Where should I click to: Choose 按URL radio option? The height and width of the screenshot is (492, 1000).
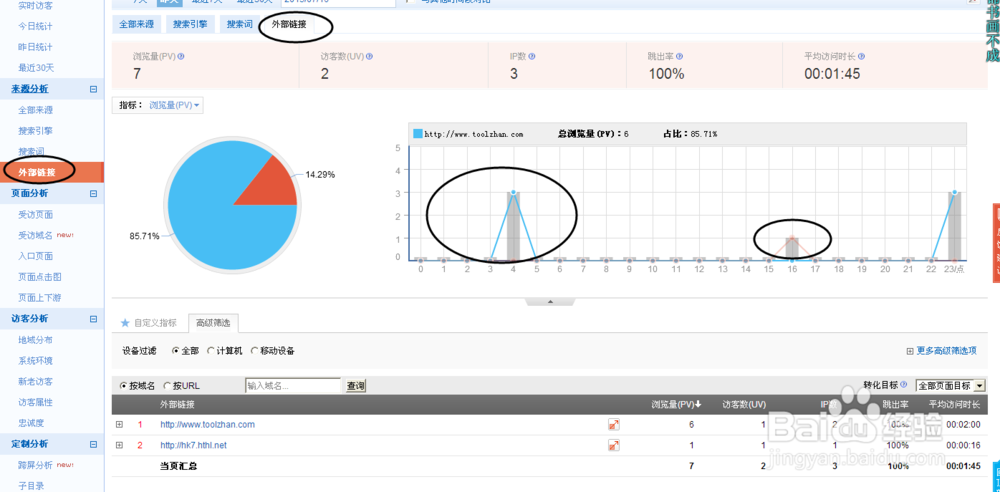click(x=167, y=386)
